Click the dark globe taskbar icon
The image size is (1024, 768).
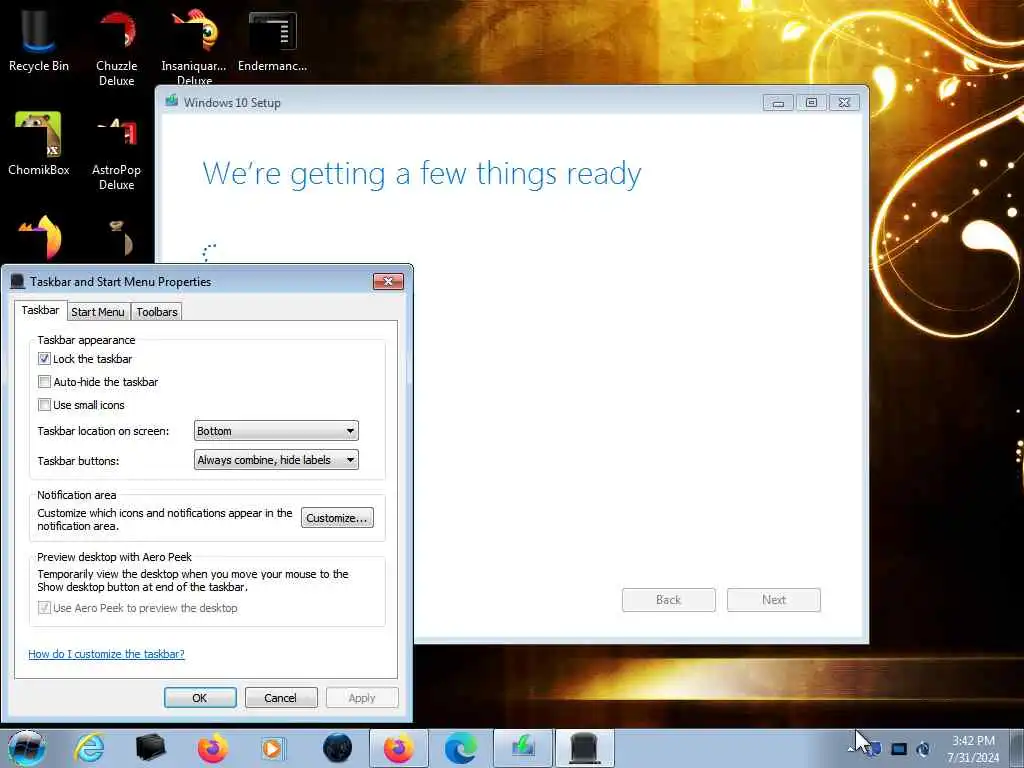pos(337,748)
